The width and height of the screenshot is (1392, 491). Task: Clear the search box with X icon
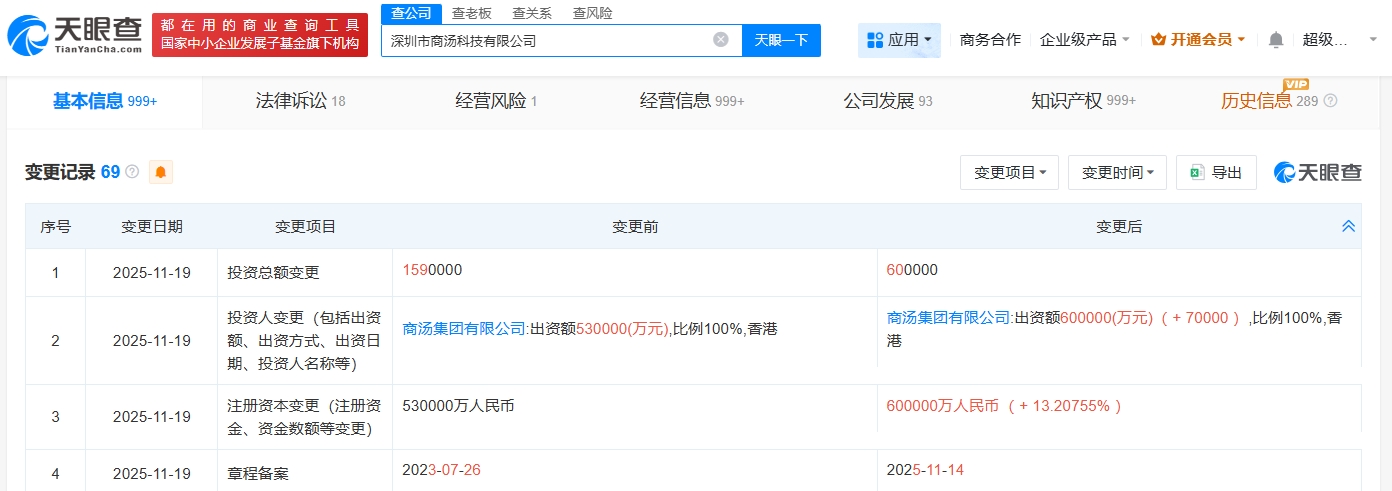(720, 40)
